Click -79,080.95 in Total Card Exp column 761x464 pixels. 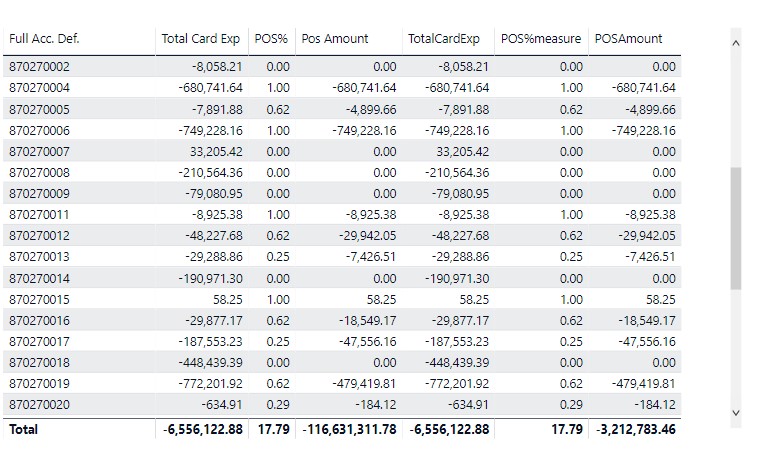214,193
